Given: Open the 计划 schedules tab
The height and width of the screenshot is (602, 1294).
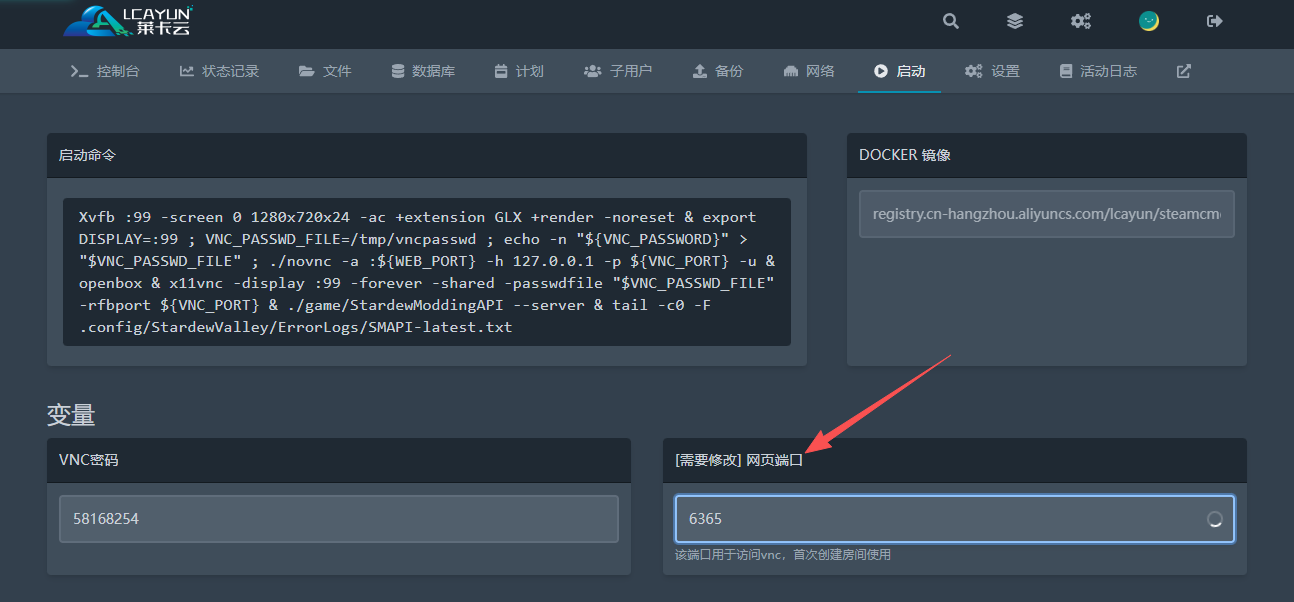Looking at the screenshot, I should coord(519,71).
